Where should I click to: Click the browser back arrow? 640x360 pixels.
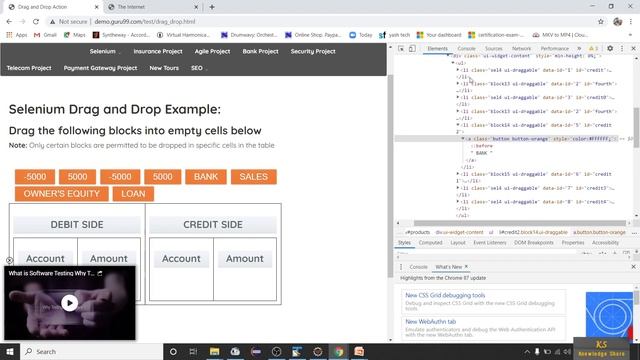(x=9, y=21)
